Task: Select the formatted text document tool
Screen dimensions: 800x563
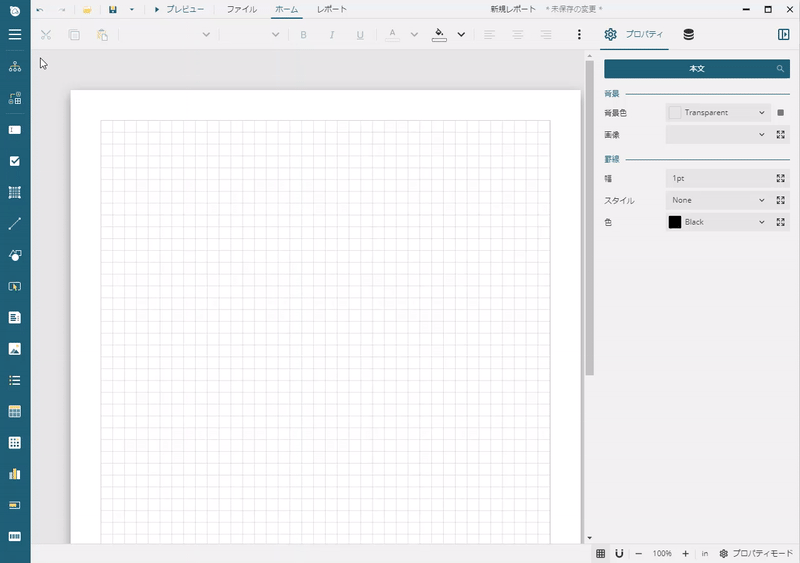Action: click(15, 317)
